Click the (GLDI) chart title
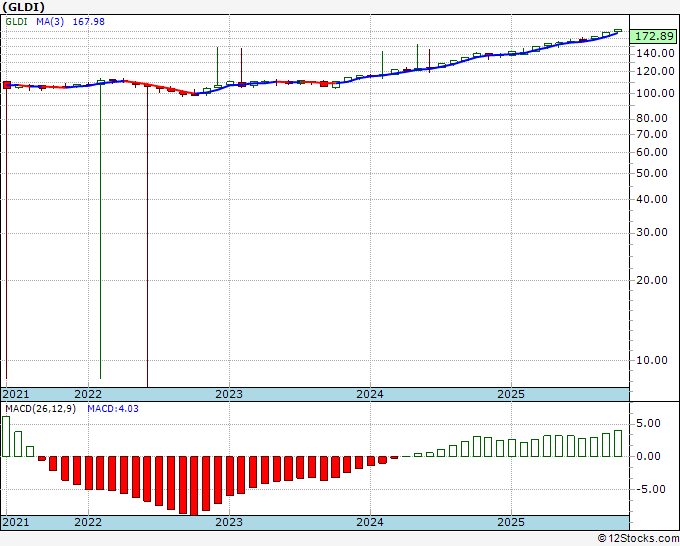The height and width of the screenshot is (546, 680). coord(23,7)
